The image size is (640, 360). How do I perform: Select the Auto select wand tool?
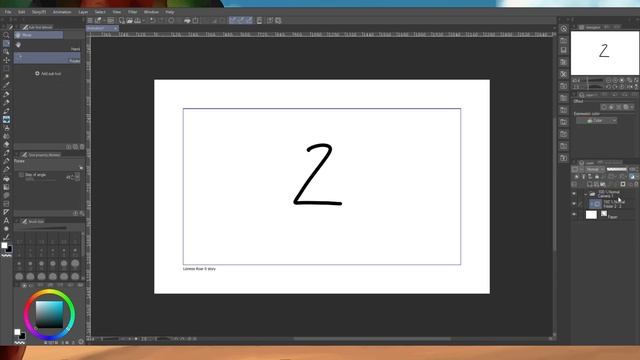tap(6, 77)
